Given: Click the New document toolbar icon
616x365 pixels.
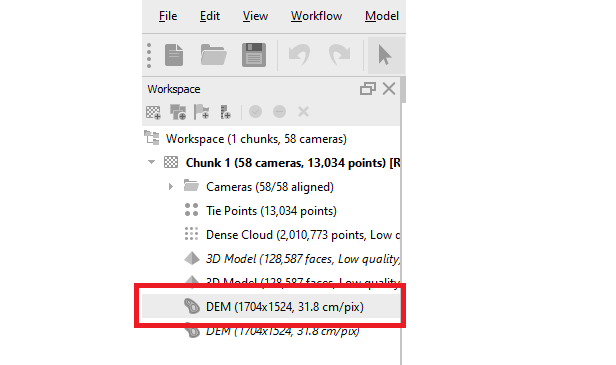Looking at the screenshot, I should [x=174, y=55].
